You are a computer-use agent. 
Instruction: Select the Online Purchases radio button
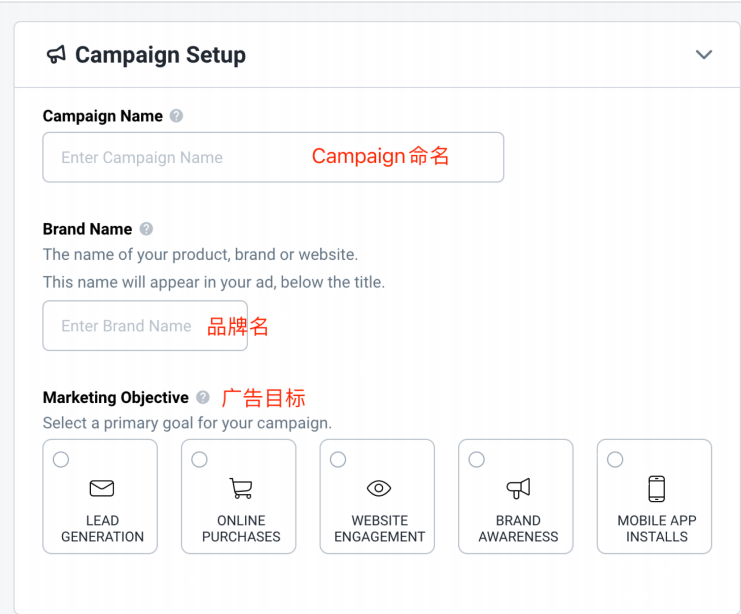200,460
